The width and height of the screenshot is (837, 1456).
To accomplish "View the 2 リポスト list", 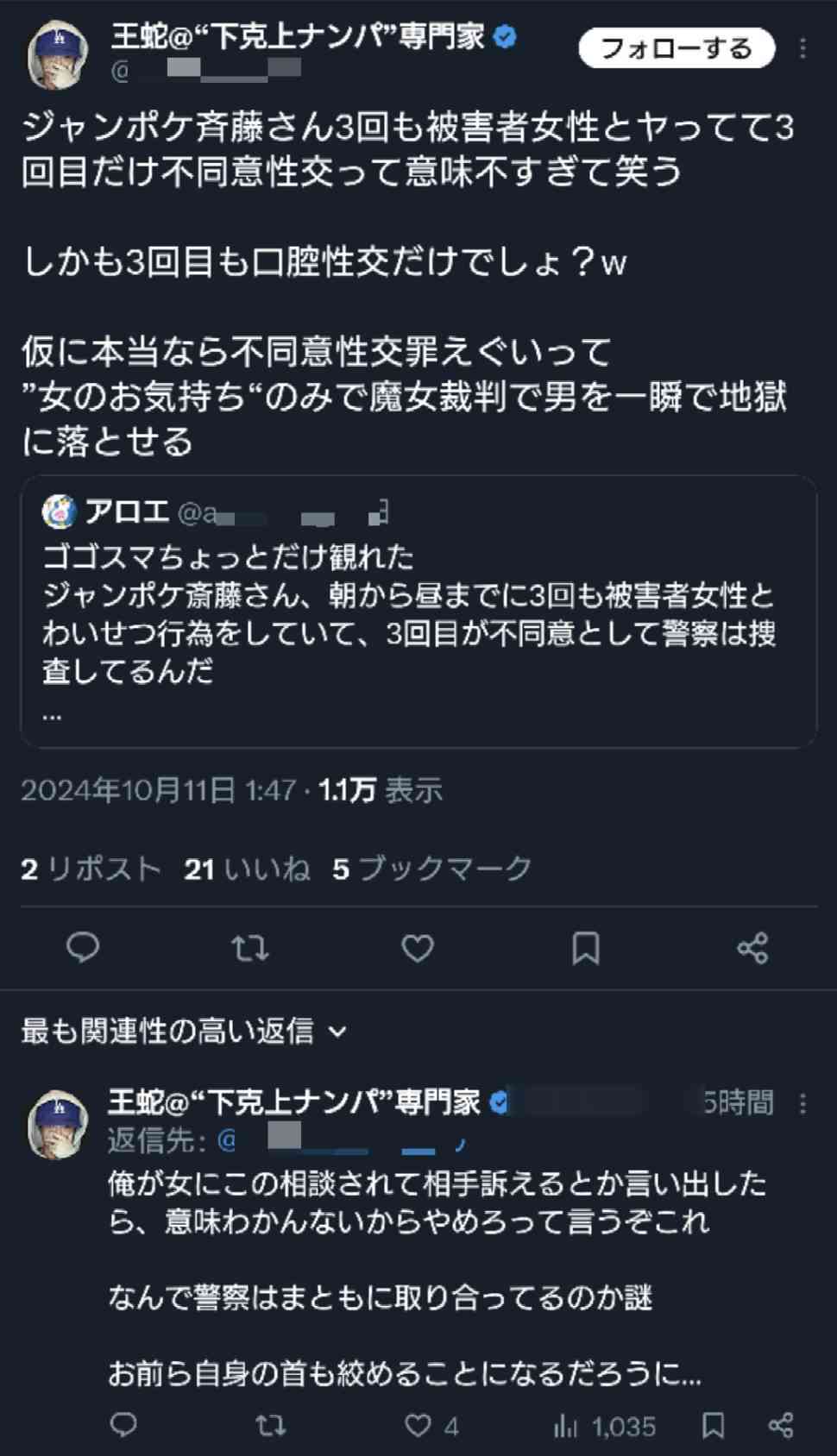I will tap(91, 869).
